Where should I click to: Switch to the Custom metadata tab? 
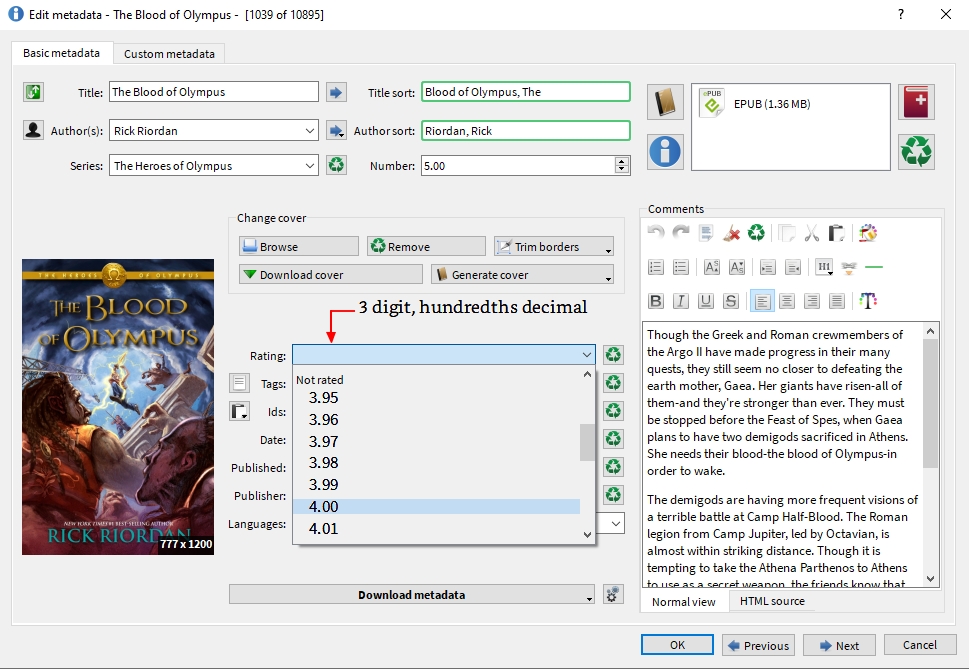pyautogui.click(x=168, y=53)
